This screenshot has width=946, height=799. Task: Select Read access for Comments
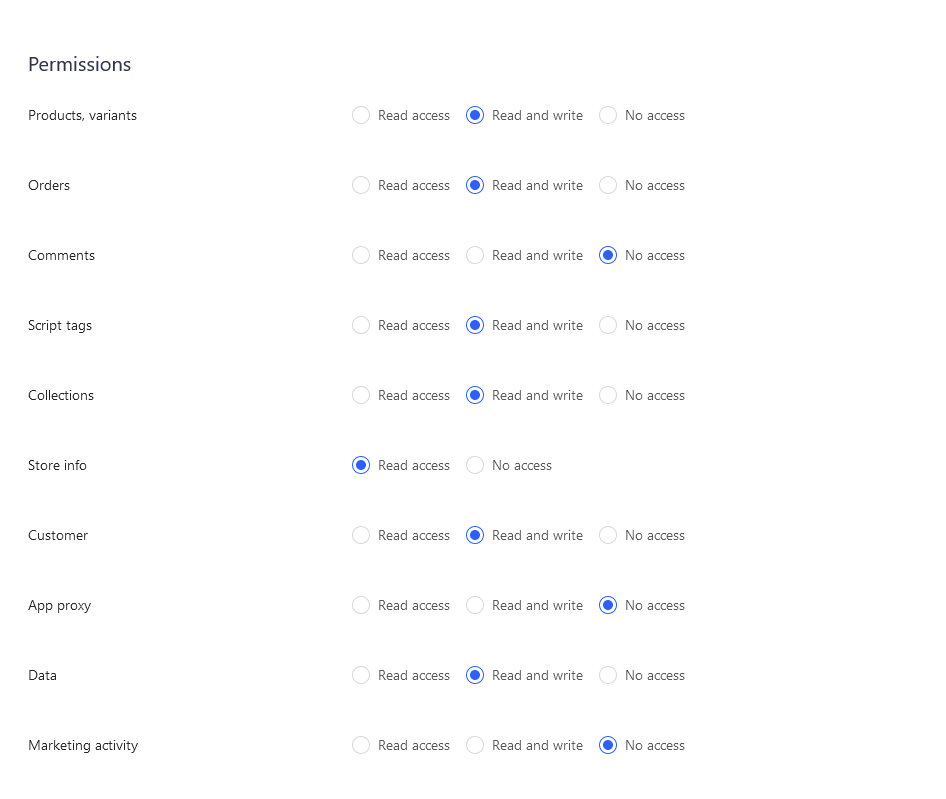[361, 255]
